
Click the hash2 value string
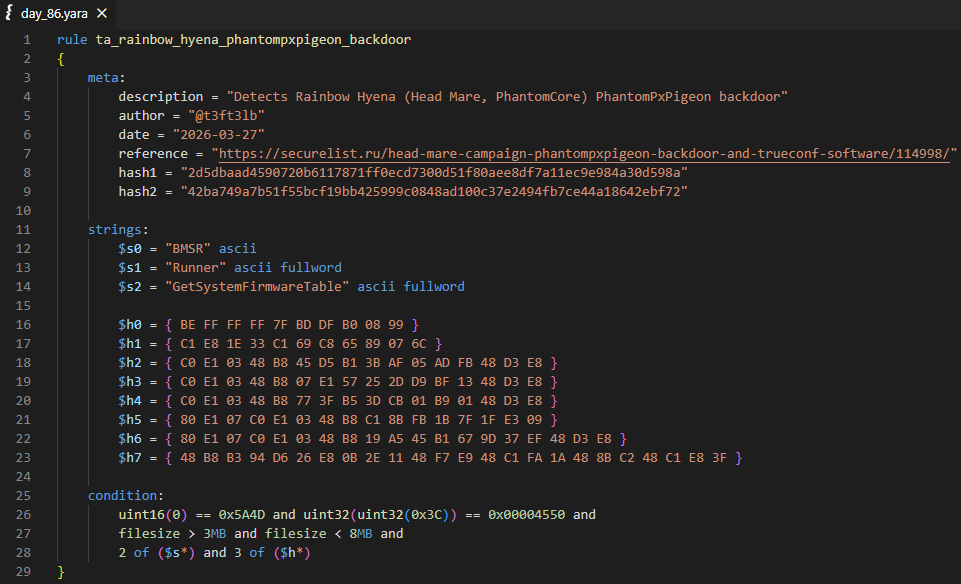(434, 192)
